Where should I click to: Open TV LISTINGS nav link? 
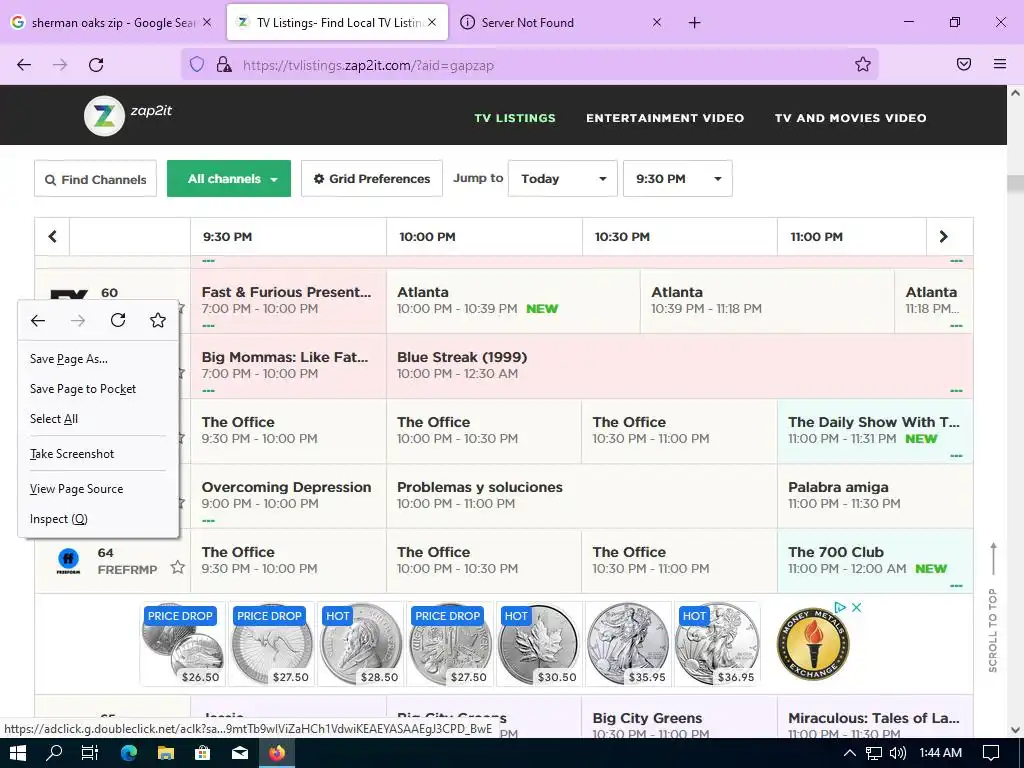tap(515, 118)
